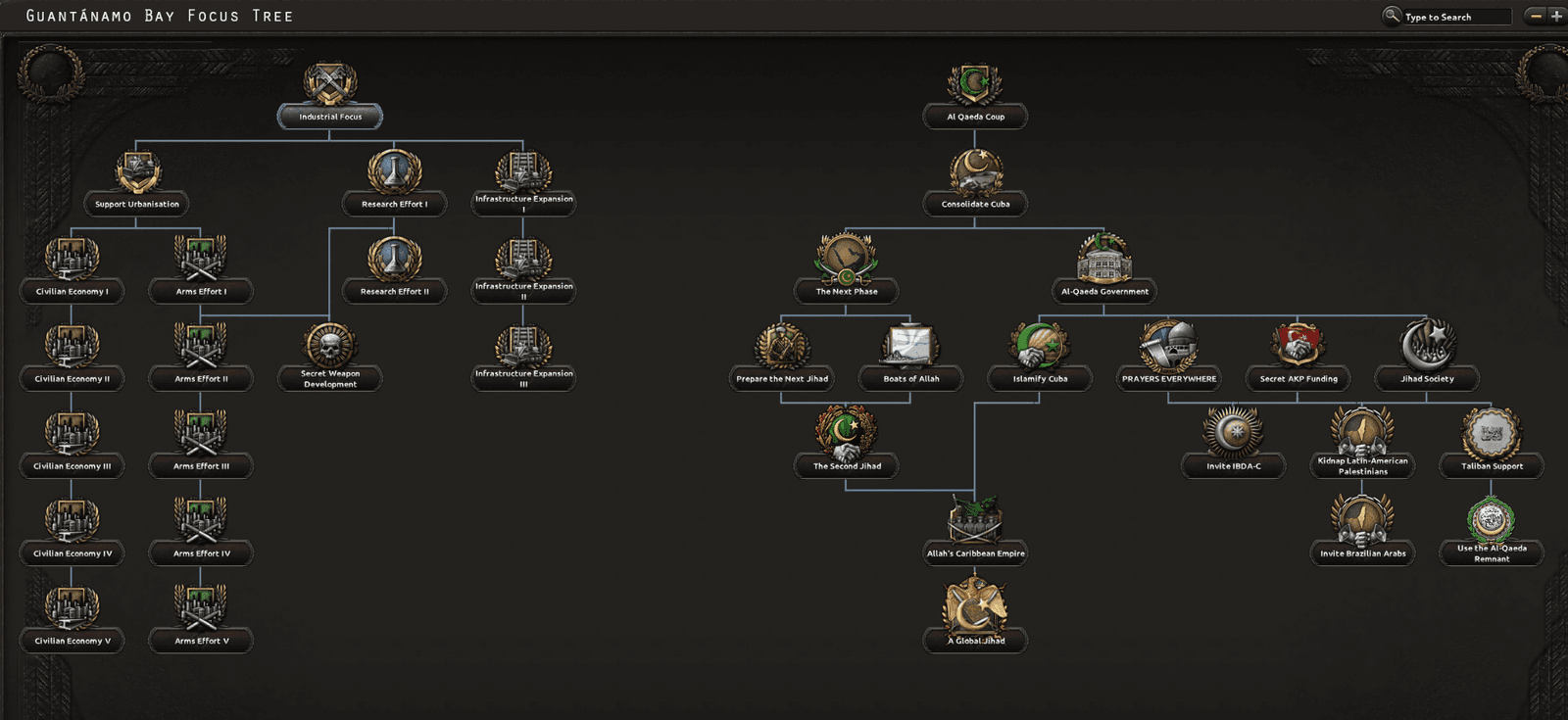Click the Taliban Support focus icon
The height and width of the screenshot is (720, 1568).
(1492, 433)
